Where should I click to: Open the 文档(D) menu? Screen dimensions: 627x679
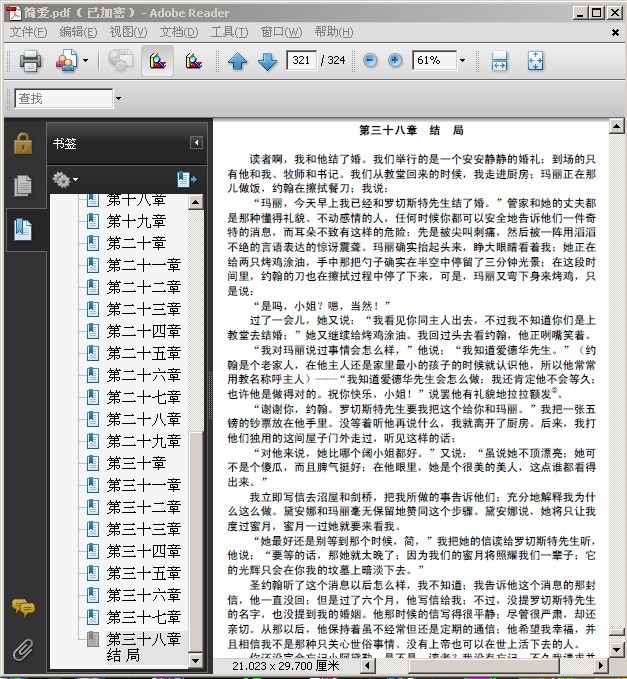click(x=179, y=32)
